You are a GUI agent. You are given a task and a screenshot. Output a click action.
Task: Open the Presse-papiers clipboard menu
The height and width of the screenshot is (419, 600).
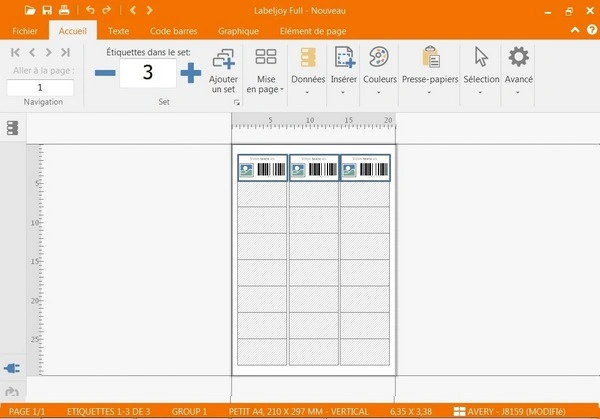[430, 68]
